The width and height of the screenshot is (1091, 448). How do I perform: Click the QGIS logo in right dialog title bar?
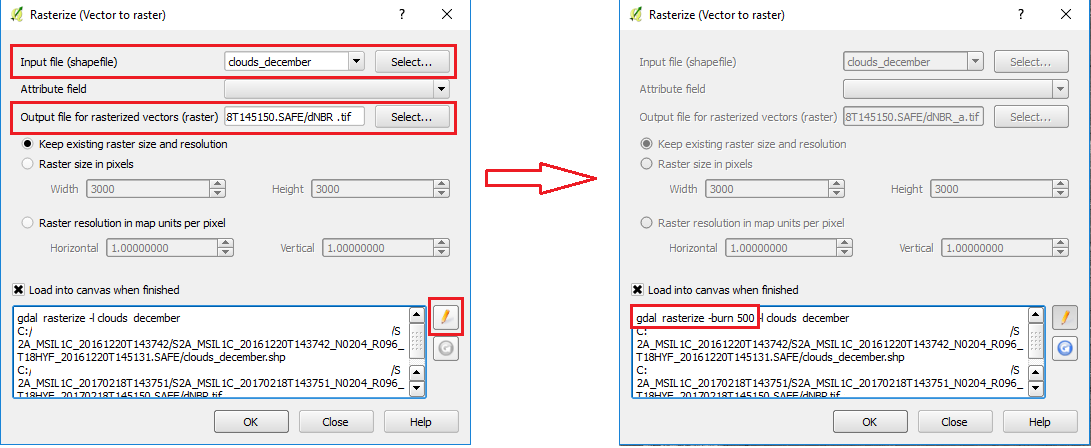pyautogui.click(x=638, y=15)
